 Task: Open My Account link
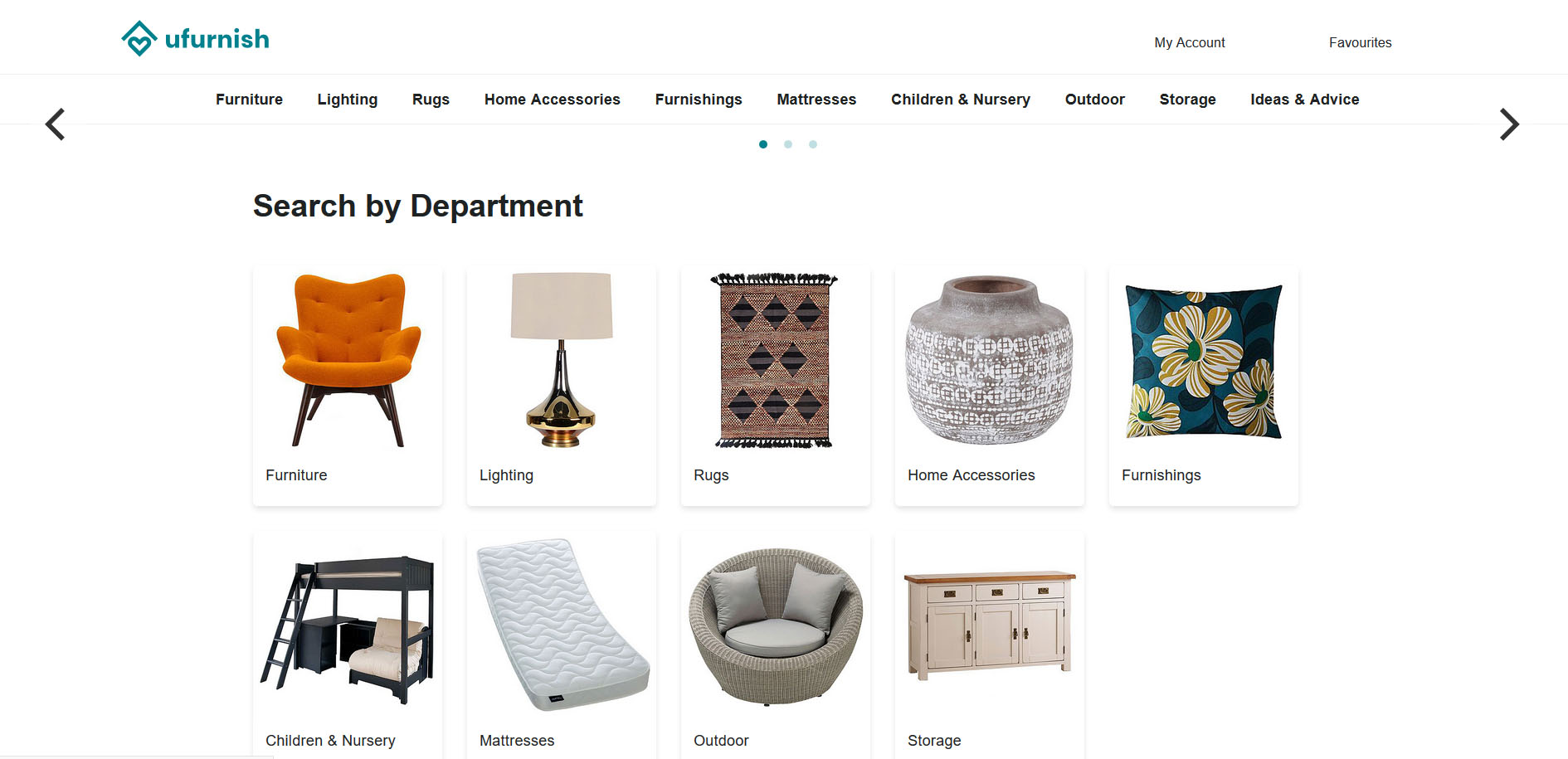point(1189,42)
